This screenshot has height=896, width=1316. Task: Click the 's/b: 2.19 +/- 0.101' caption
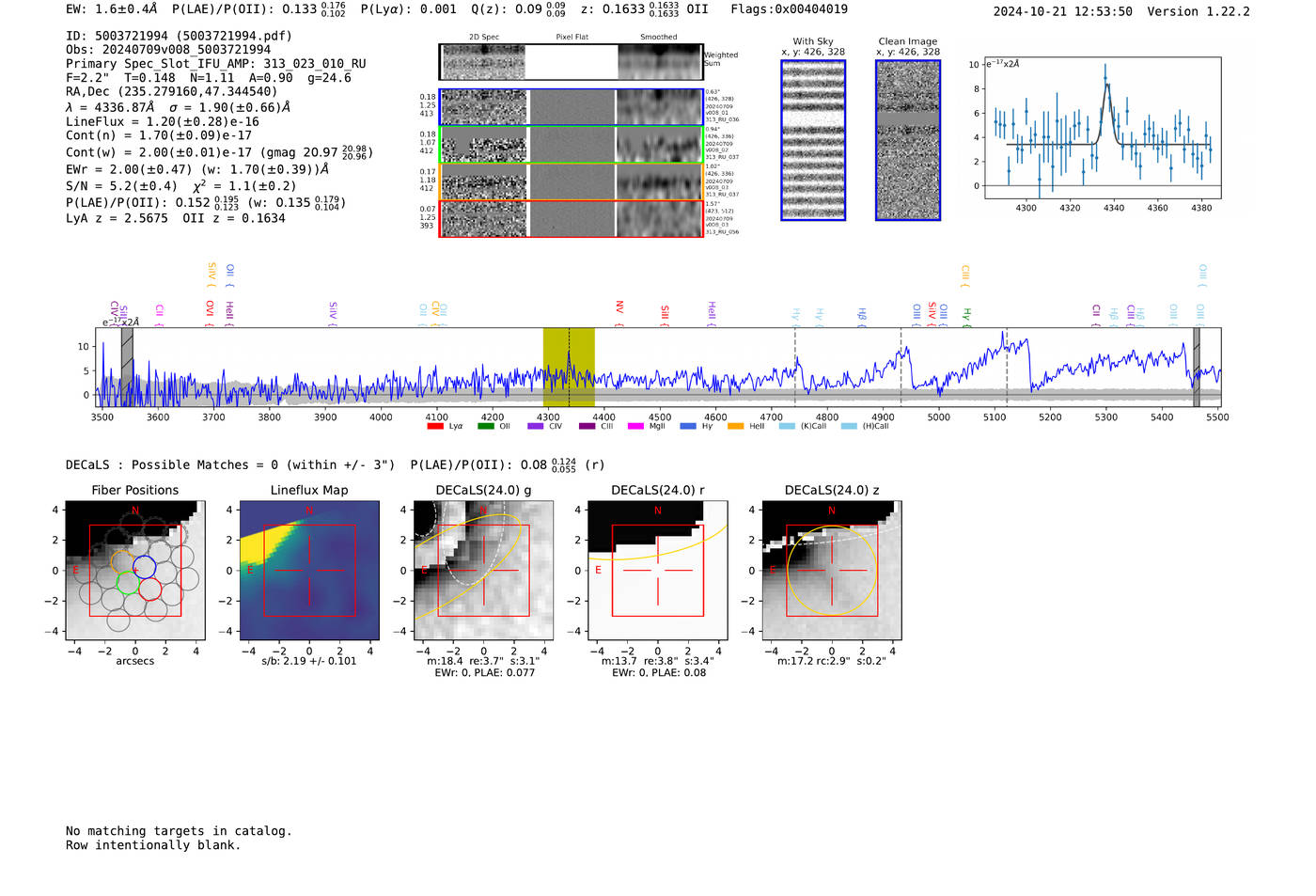309,661
